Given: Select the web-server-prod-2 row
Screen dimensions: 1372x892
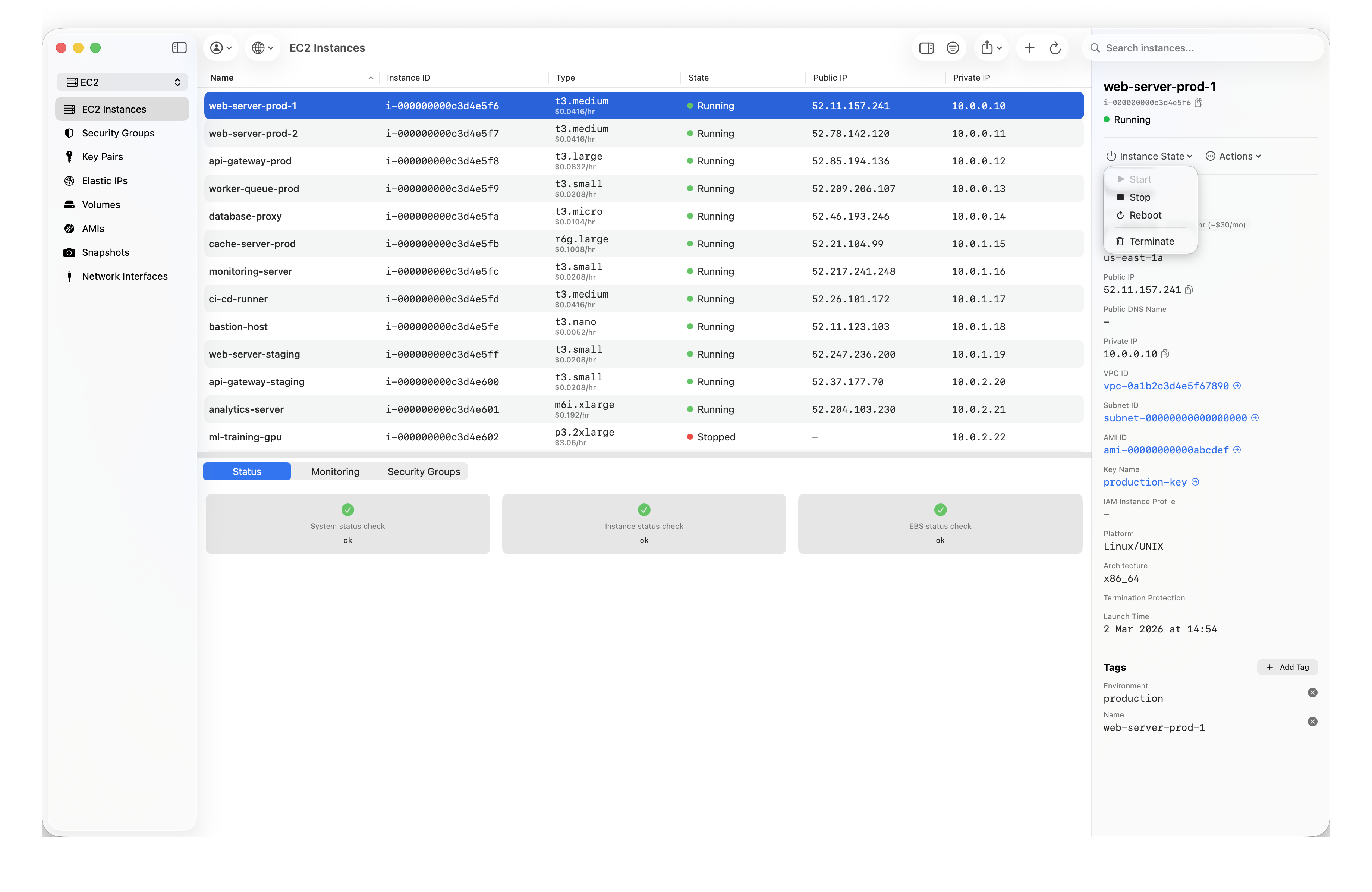Looking at the screenshot, I should point(644,133).
